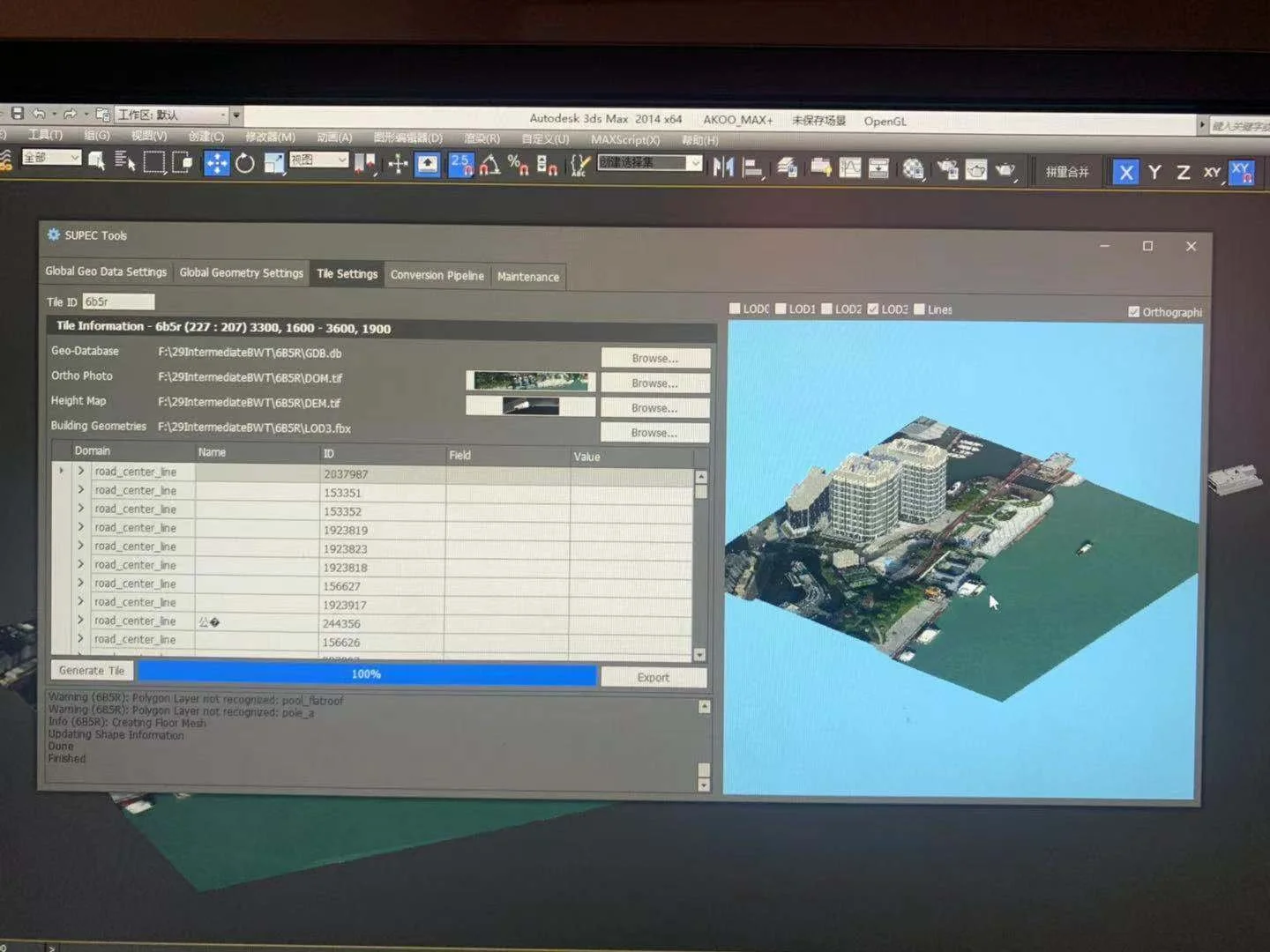Restrict transform to the Y axis
The image size is (1270, 952).
click(1154, 173)
